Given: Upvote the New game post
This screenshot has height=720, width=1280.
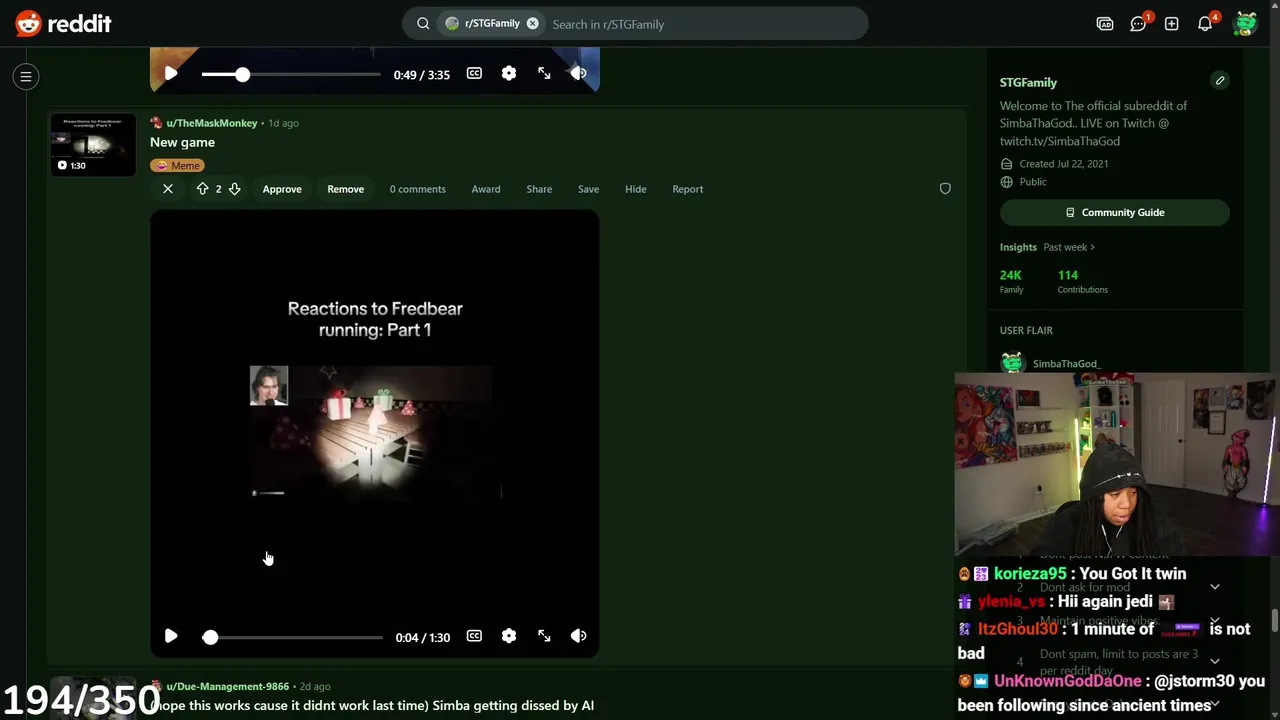Looking at the screenshot, I should (202, 189).
